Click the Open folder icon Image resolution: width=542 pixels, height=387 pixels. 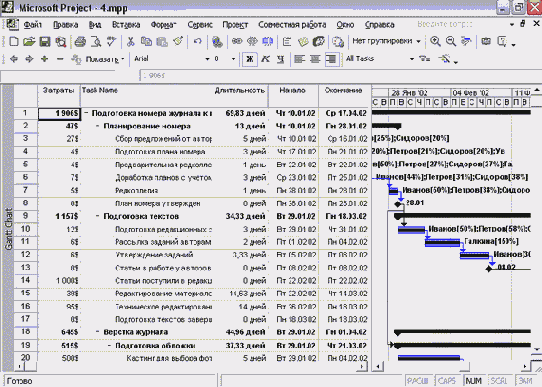29,42
